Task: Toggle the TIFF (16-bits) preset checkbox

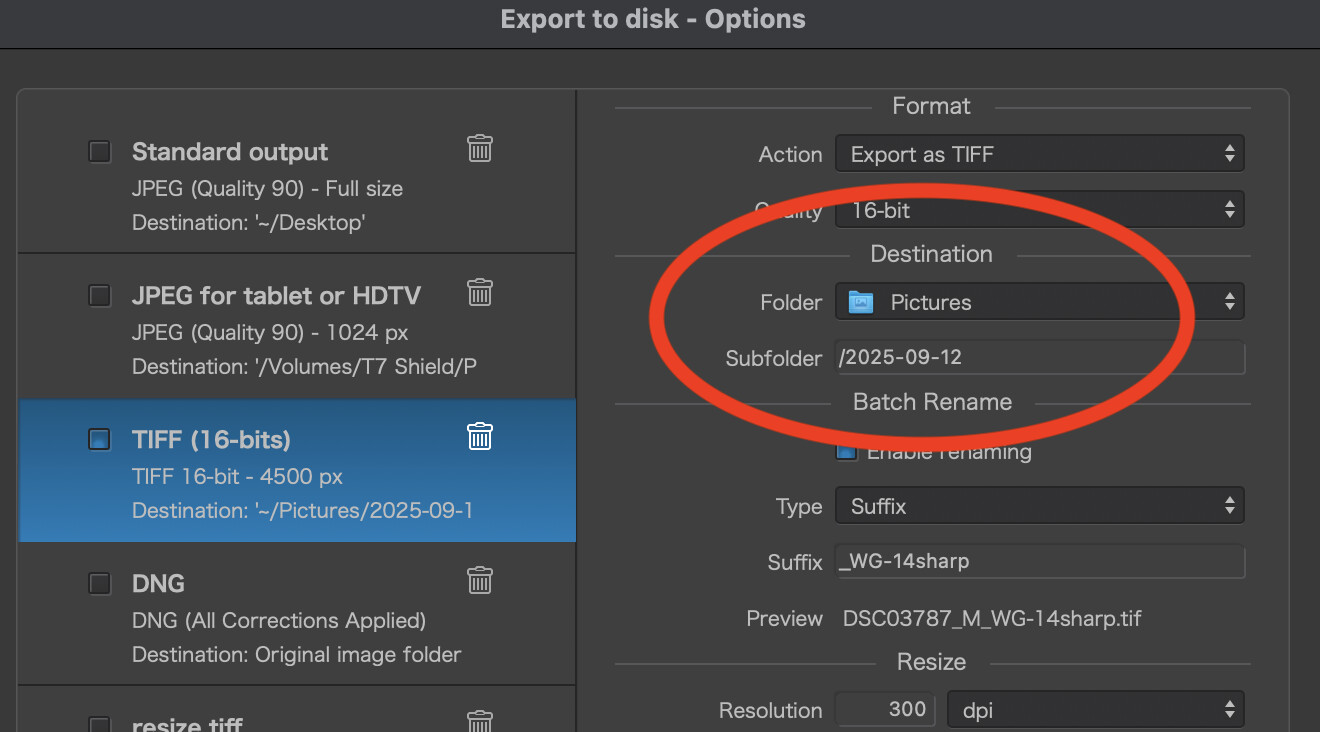Action: click(x=100, y=439)
